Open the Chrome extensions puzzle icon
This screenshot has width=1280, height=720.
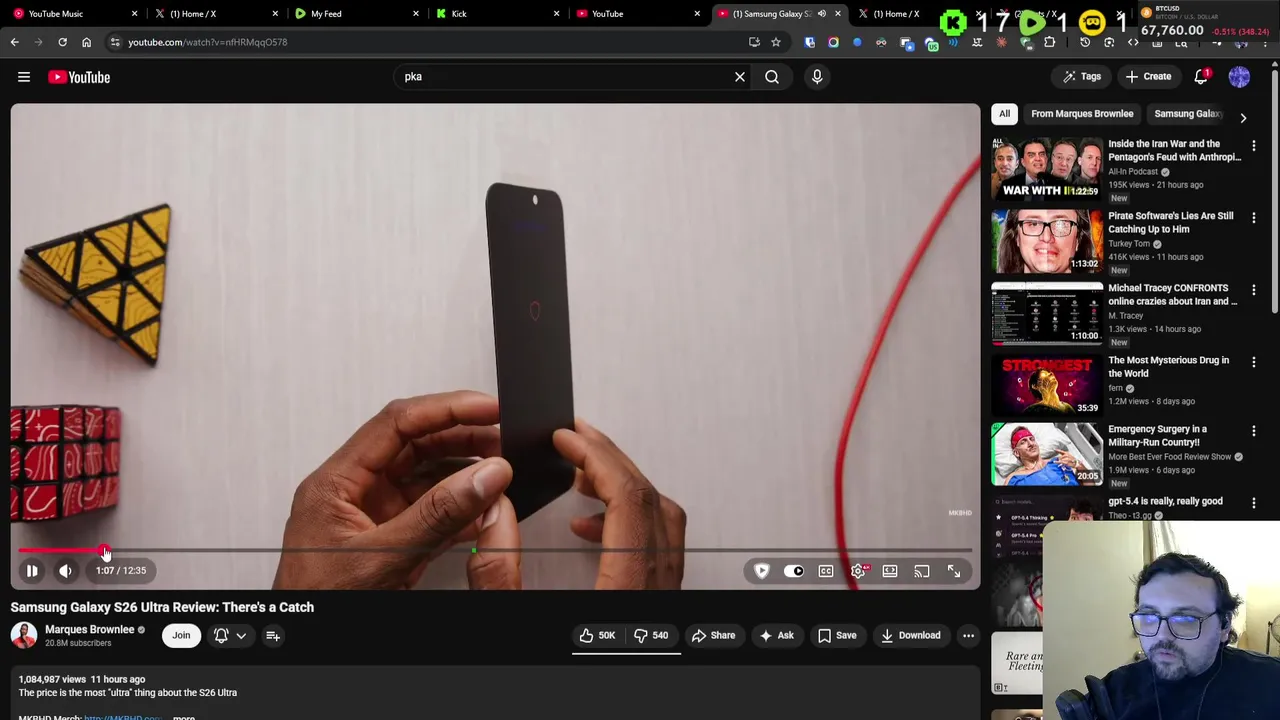[x=1049, y=42]
